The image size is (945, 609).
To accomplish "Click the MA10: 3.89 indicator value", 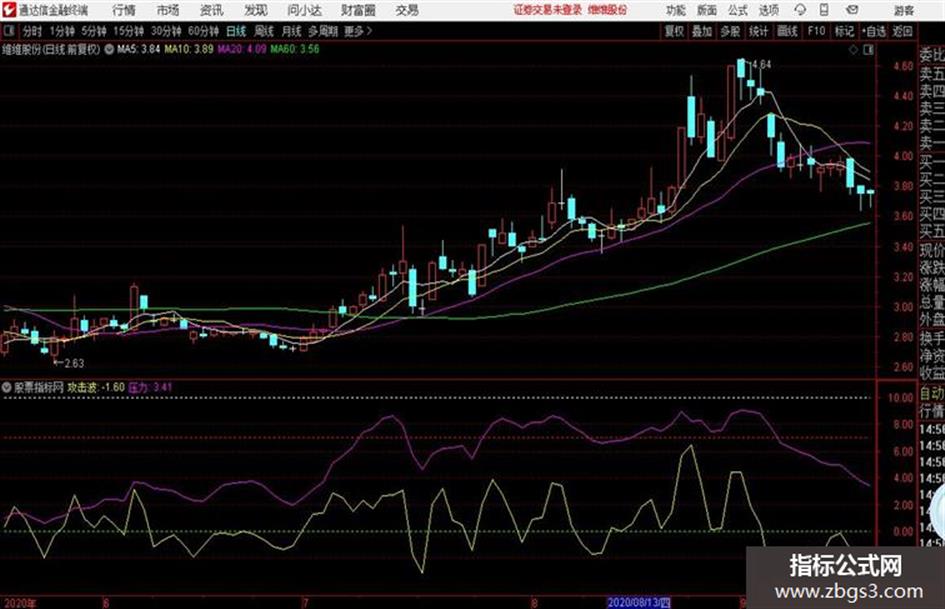I will pyautogui.click(x=189, y=49).
